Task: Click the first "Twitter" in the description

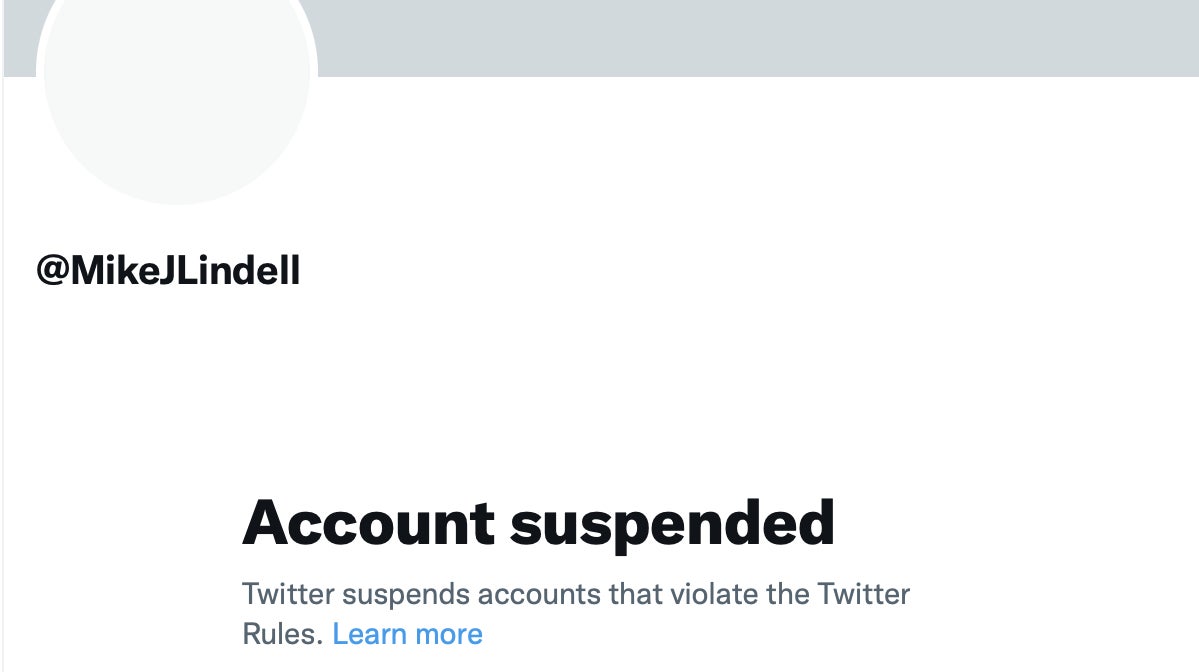Action: point(288,594)
